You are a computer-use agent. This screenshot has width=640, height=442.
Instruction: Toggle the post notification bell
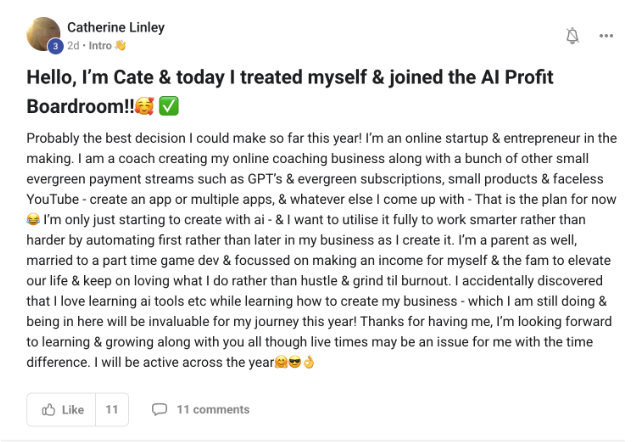572,36
